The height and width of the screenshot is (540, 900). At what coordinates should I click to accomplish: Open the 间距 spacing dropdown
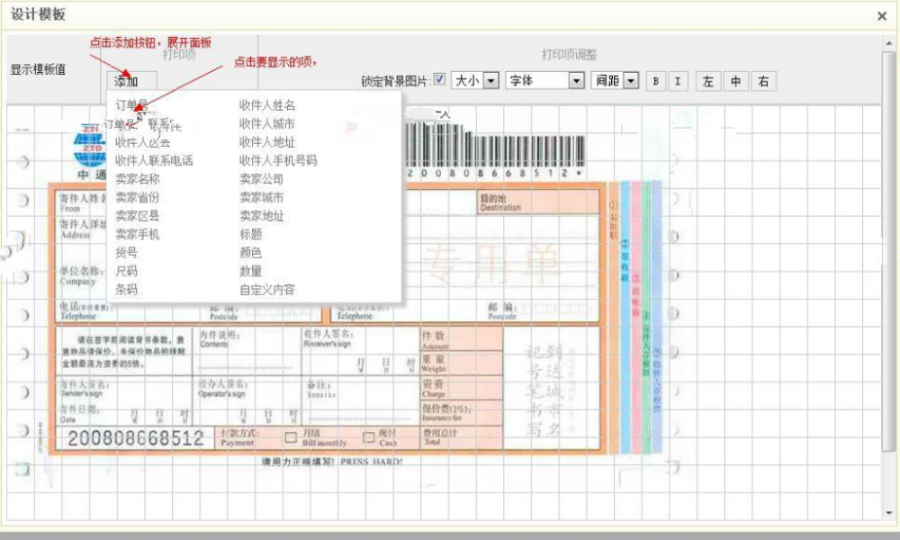coord(615,81)
